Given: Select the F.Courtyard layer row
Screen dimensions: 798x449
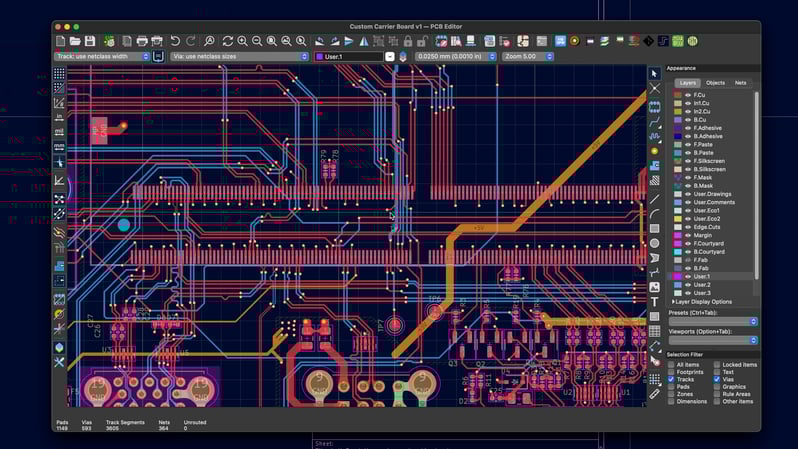Looking at the screenshot, I should (711, 243).
